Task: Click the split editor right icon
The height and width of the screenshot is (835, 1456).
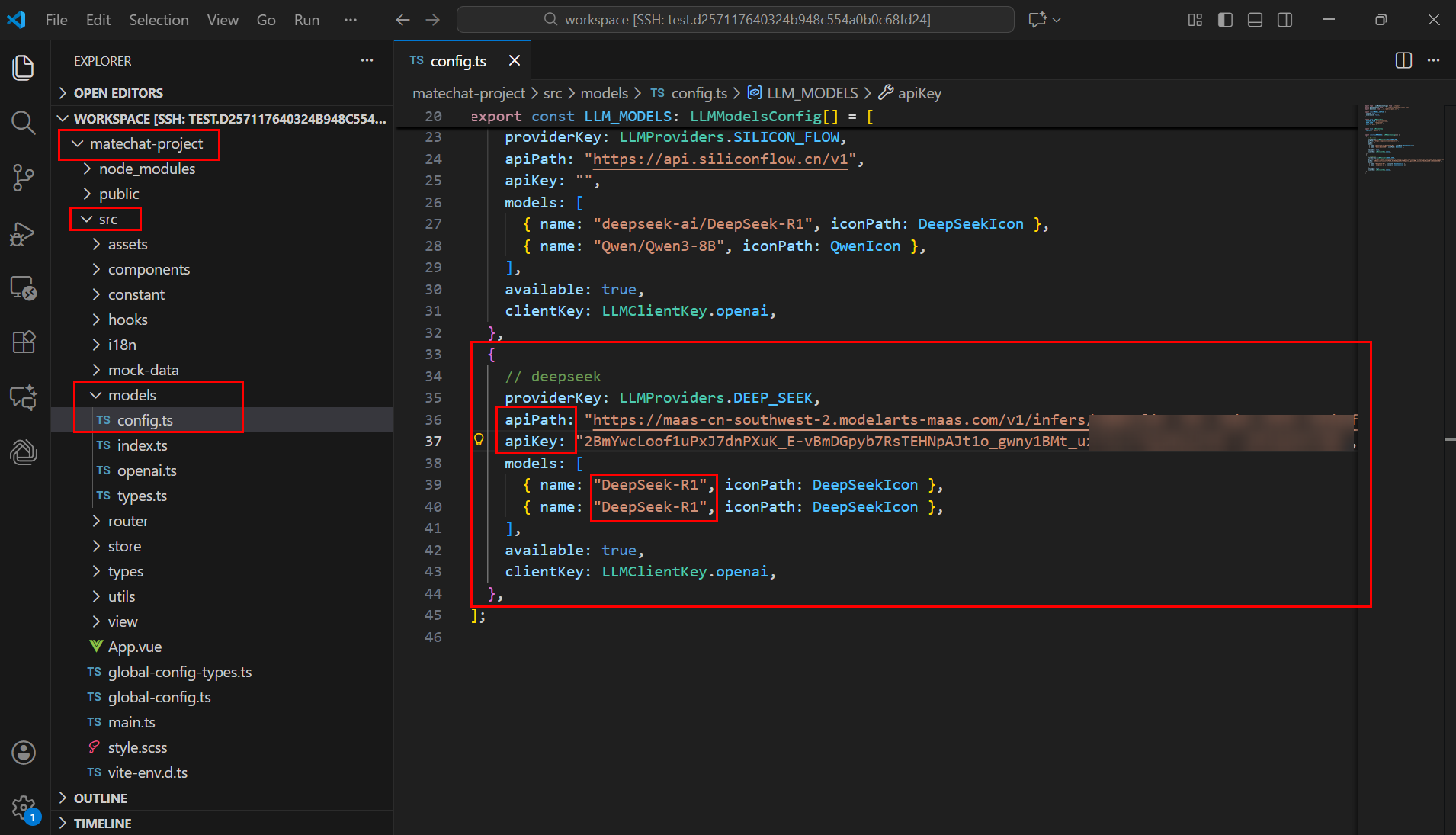Action: [x=1403, y=61]
